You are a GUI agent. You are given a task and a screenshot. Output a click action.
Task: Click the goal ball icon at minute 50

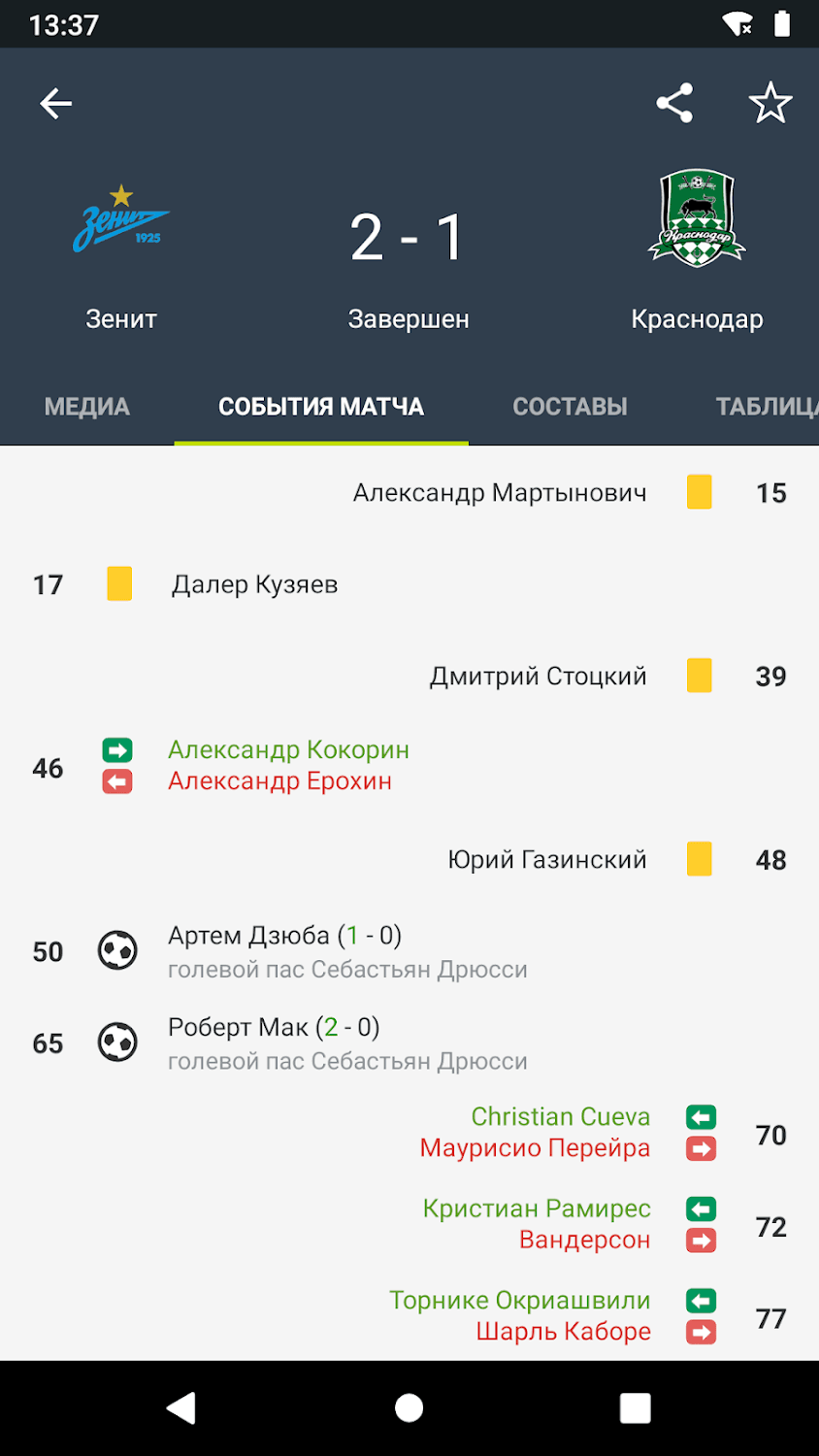[x=117, y=951]
